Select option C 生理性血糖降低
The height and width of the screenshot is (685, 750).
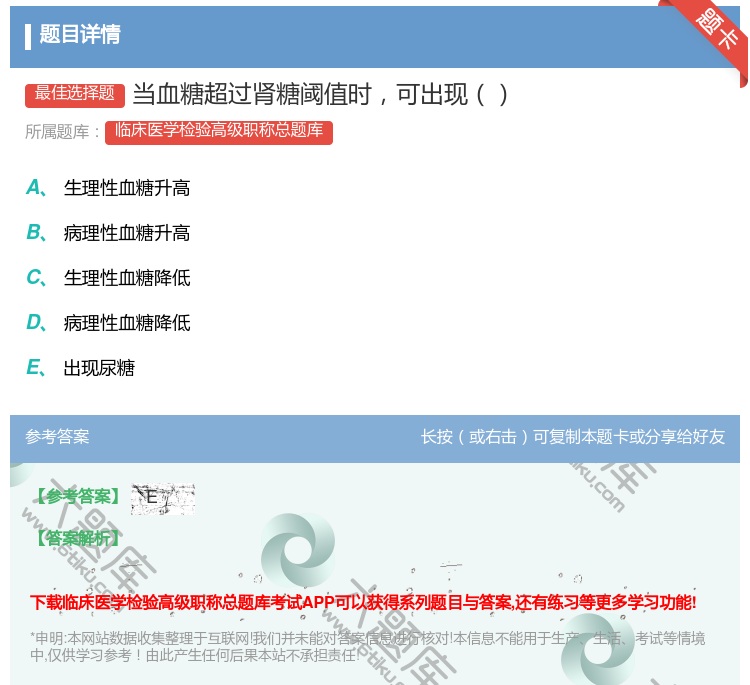pos(127,278)
